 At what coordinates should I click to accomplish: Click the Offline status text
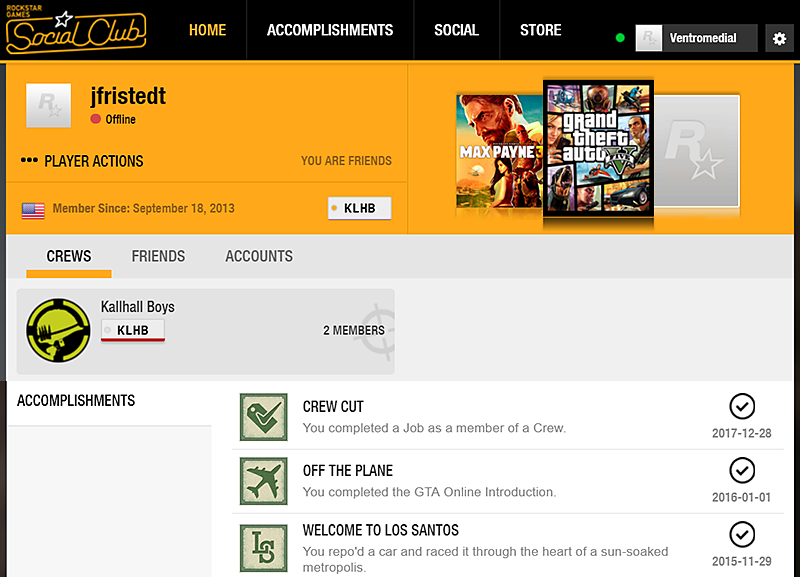(x=120, y=119)
